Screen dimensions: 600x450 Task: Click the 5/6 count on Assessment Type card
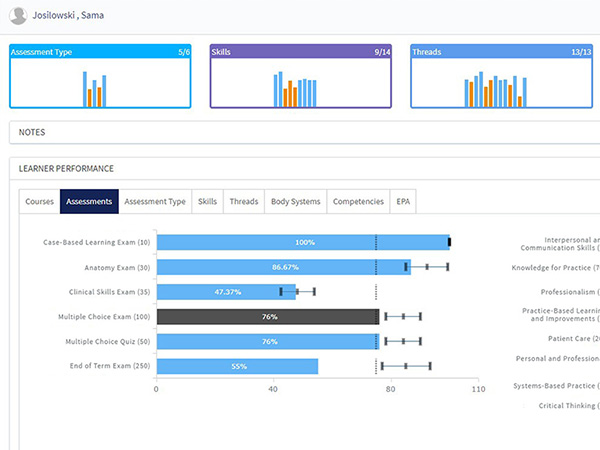click(x=184, y=52)
